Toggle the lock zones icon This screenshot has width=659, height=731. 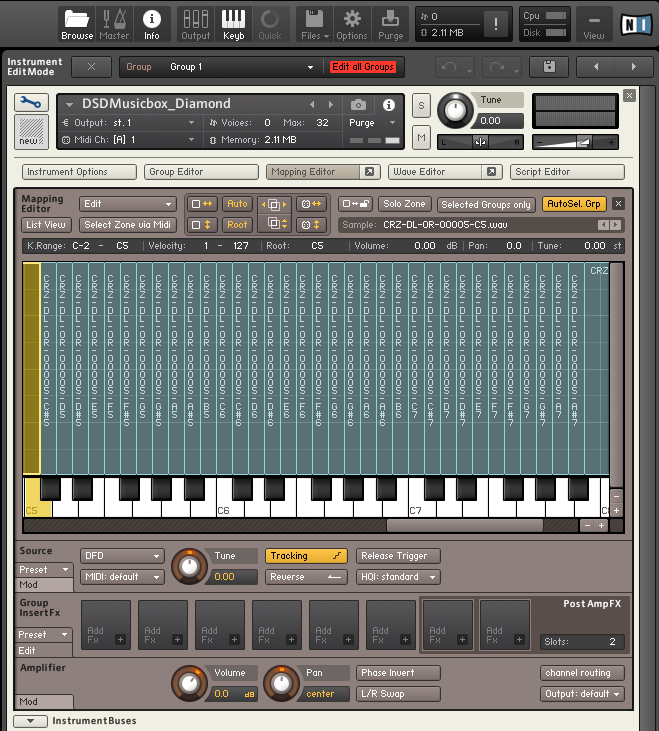click(x=355, y=204)
